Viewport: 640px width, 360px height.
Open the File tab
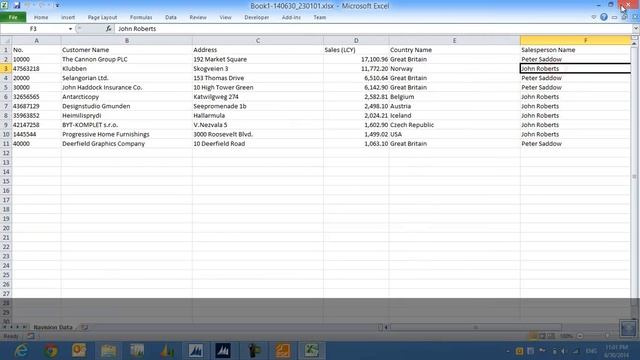(x=13, y=17)
